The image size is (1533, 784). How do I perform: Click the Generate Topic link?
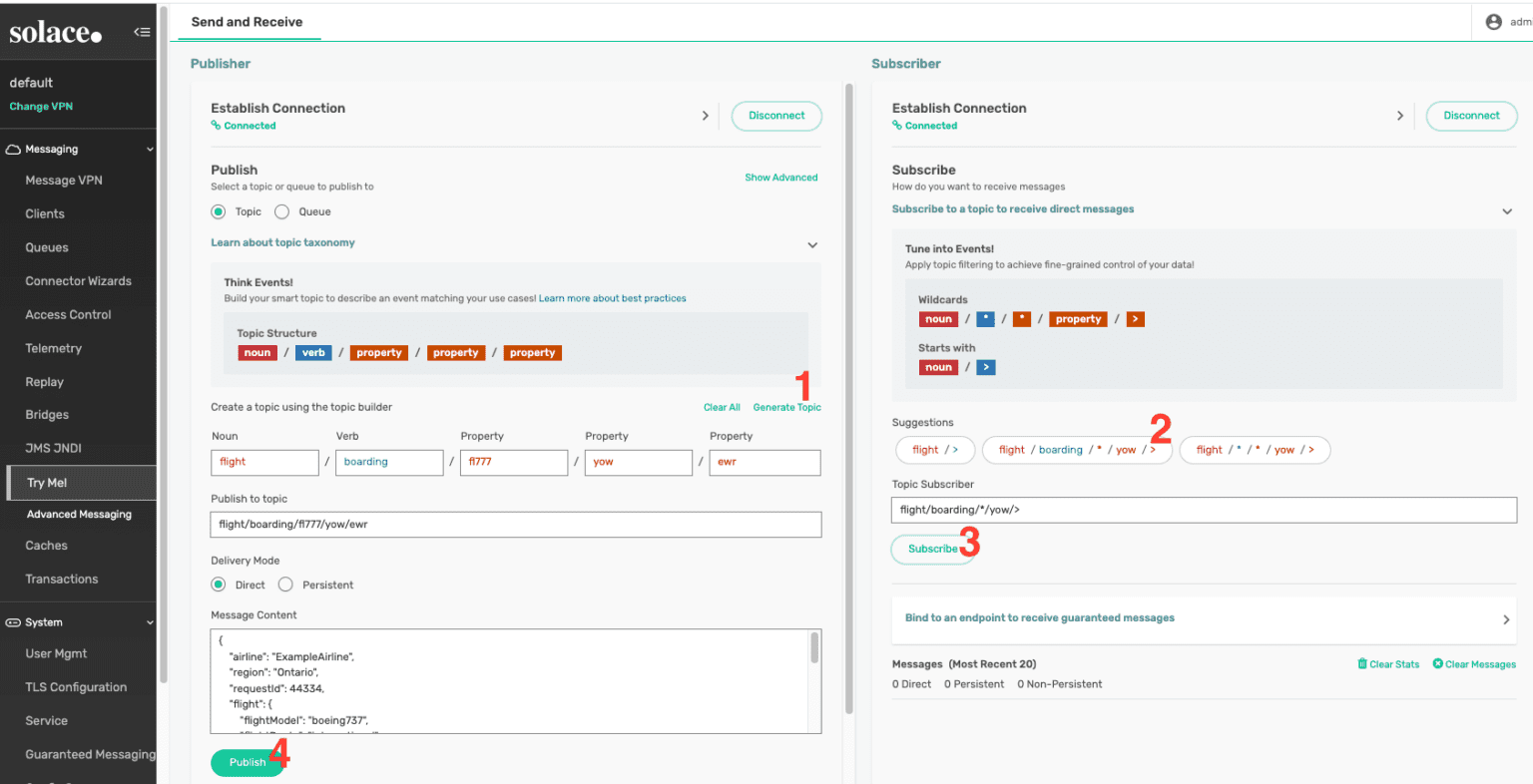coord(786,407)
